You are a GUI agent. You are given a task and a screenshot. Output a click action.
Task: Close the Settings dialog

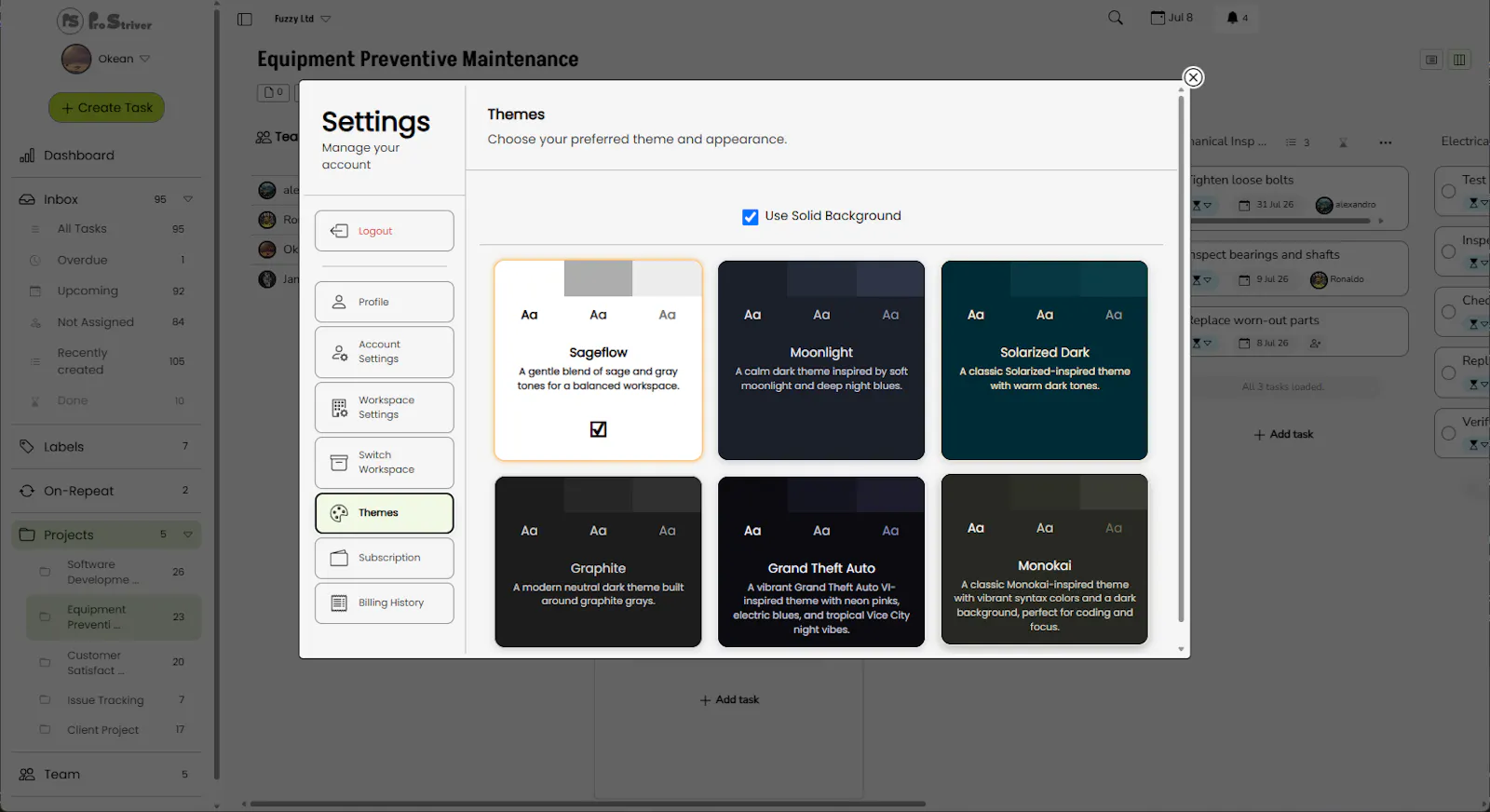click(x=1193, y=77)
